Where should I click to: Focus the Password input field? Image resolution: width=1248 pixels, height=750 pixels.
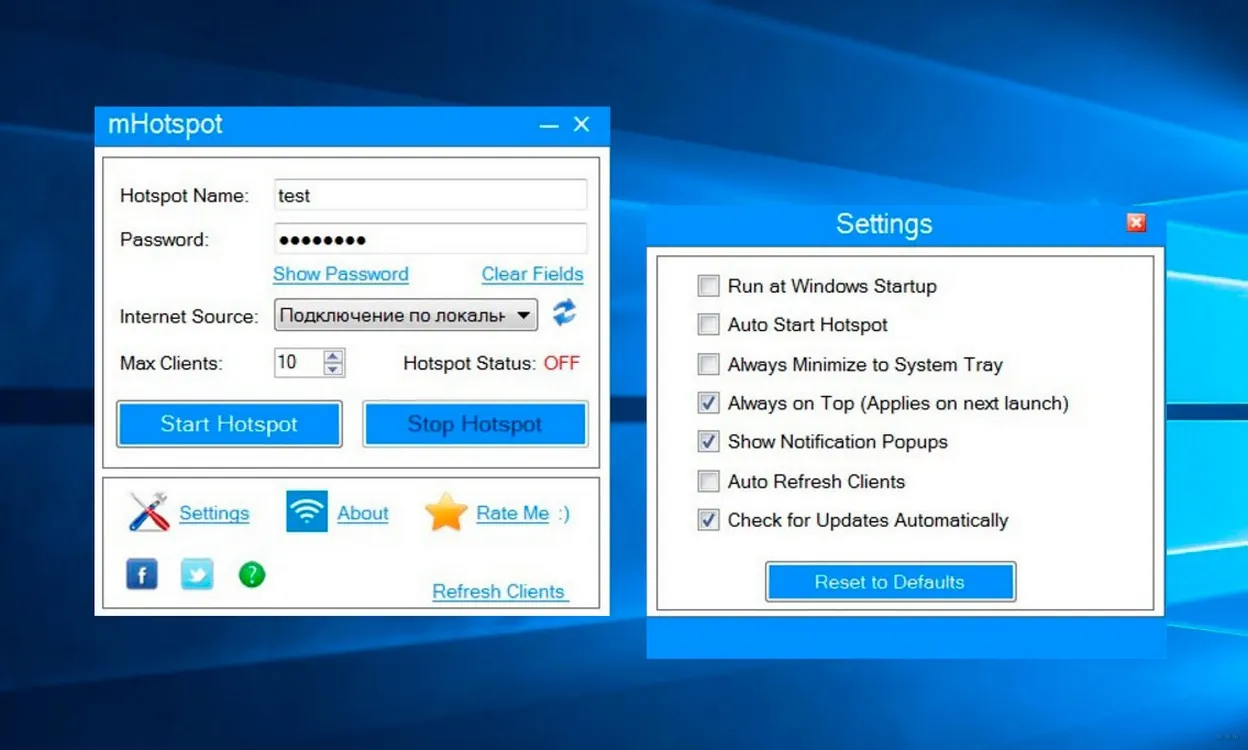pos(431,239)
